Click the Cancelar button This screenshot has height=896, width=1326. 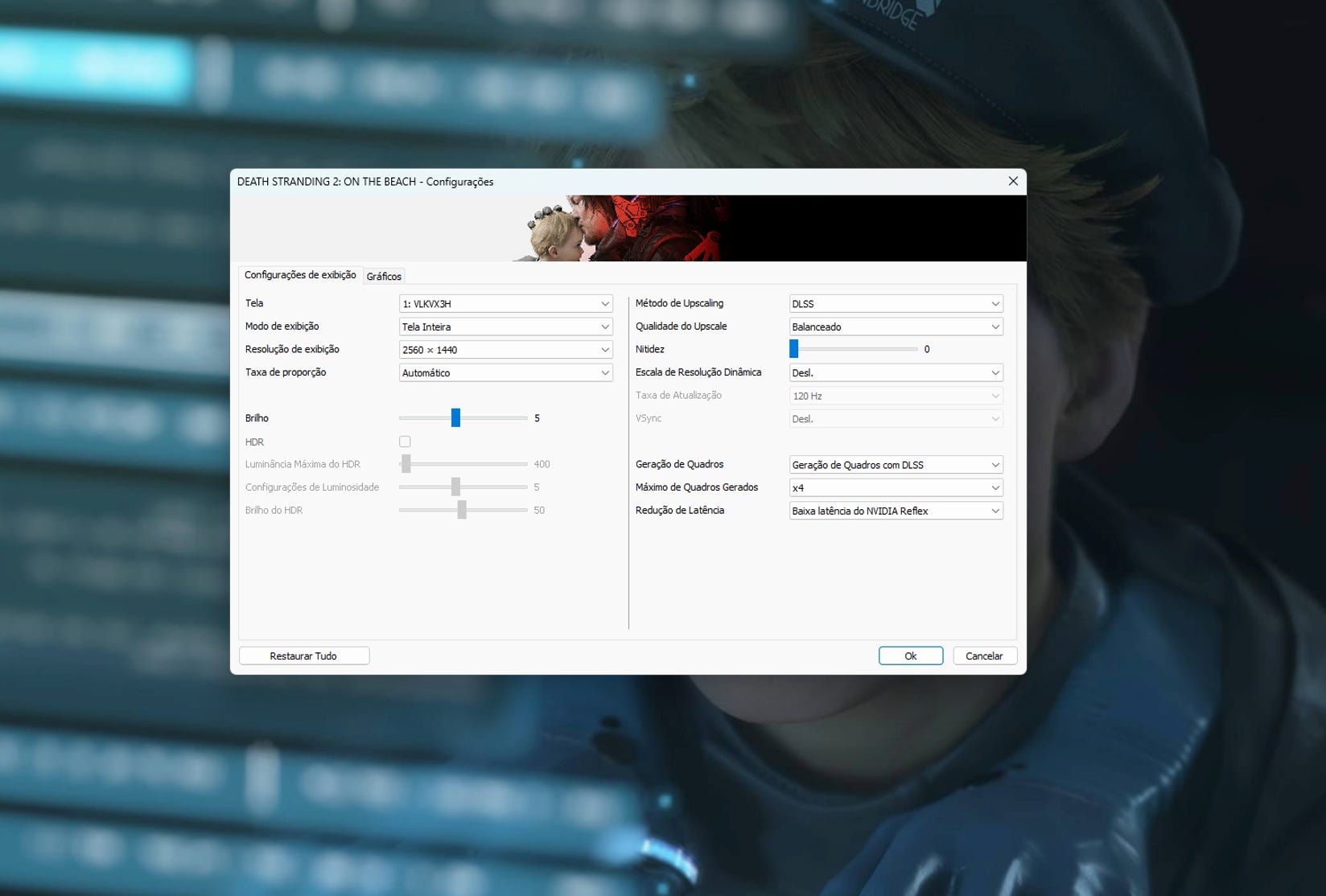coord(985,656)
